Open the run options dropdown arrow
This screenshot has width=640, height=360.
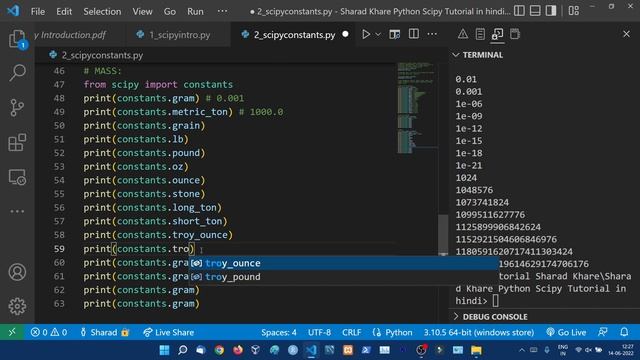coord(378,35)
